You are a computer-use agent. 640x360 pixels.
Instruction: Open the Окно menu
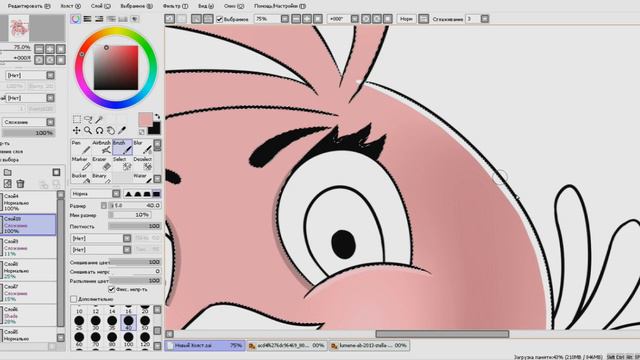tap(234, 6)
